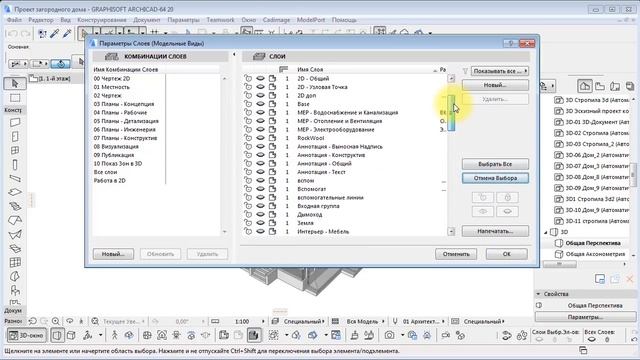
Task: Toggle solid/wireframe icon of Аннотация - Текст layer
Action: (x=272, y=172)
